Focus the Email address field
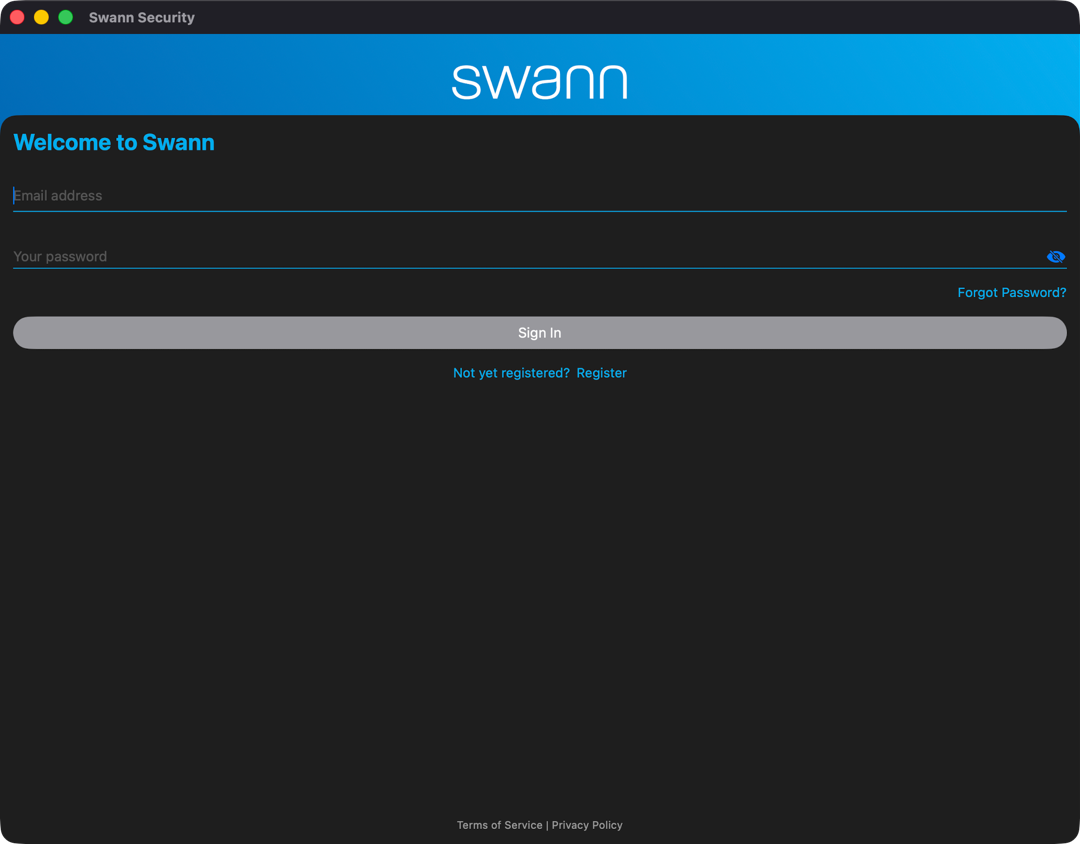Viewport: 1080px width, 844px height. [x=539, y=196]
